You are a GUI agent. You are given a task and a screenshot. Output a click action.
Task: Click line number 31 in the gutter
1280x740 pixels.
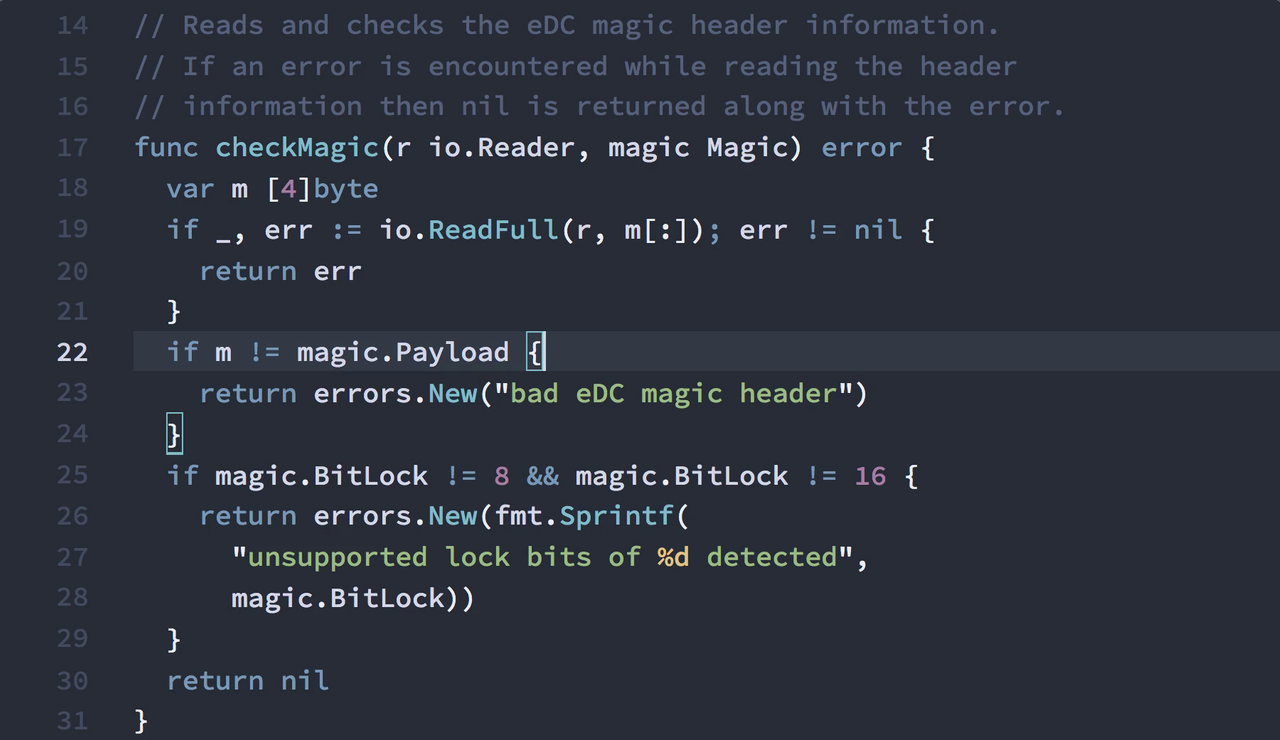(x=72, y=720)
